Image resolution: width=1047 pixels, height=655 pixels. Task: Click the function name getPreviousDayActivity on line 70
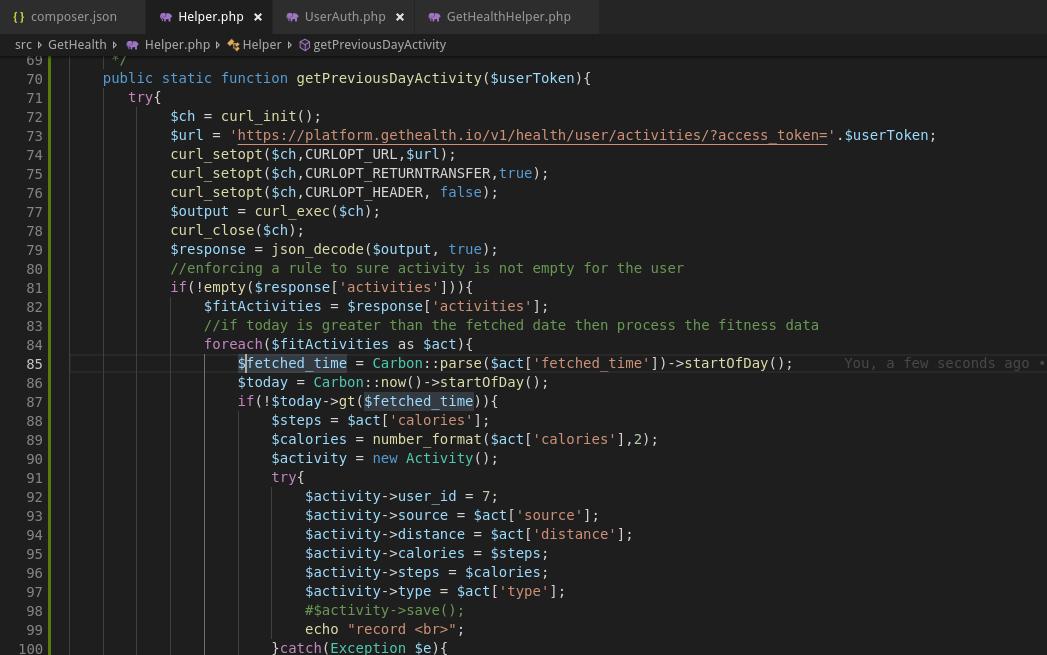(x=389, y=78)
